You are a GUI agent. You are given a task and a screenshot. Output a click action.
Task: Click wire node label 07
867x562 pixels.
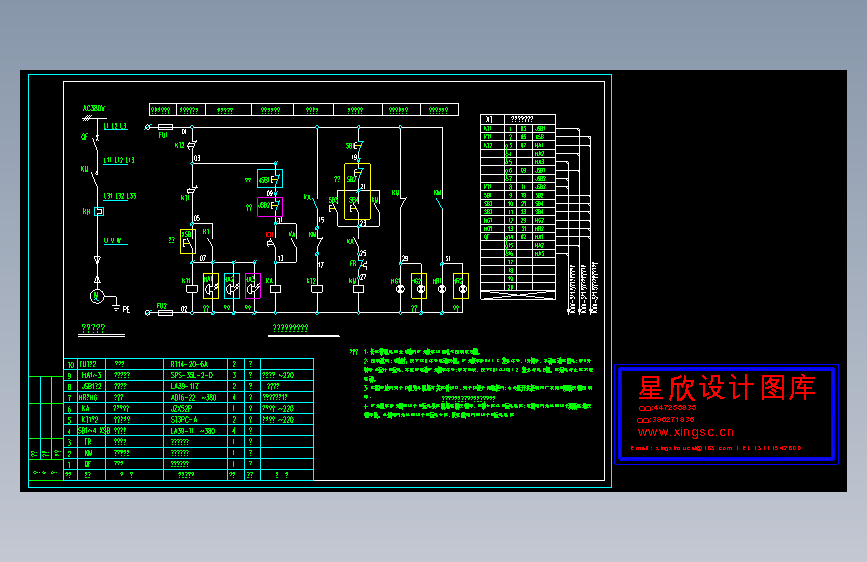[203, 258]
